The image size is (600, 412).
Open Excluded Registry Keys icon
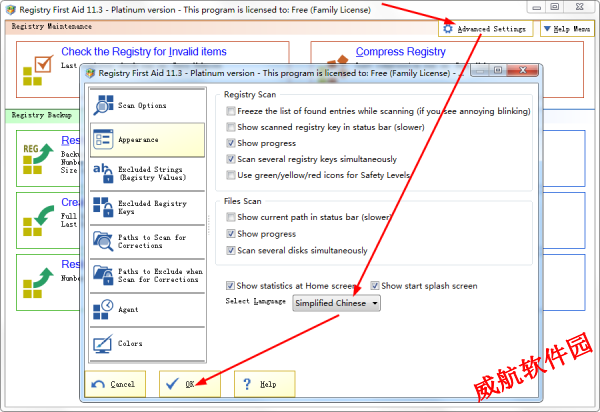pyautogui.click(x=103, y=207)
